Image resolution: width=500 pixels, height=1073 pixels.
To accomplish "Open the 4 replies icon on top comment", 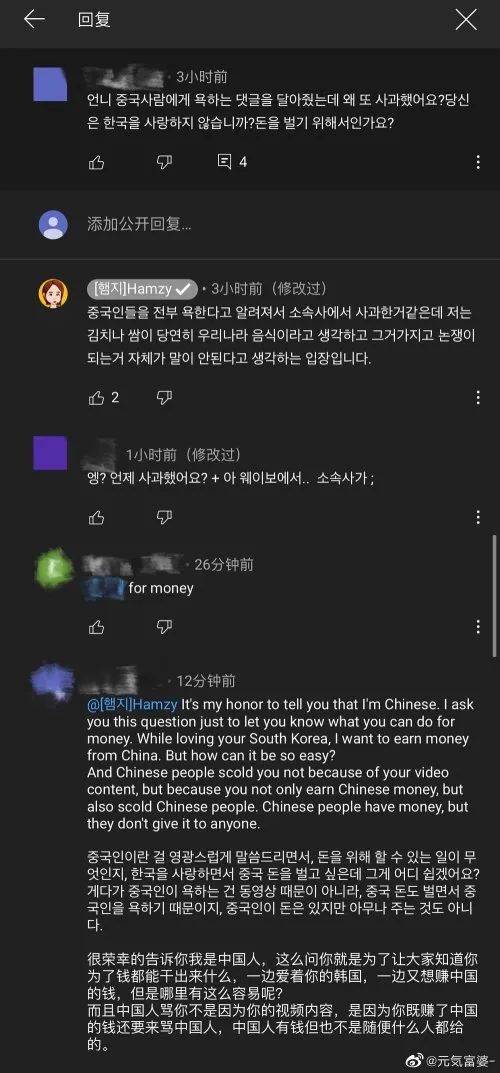I will [232, 162].
